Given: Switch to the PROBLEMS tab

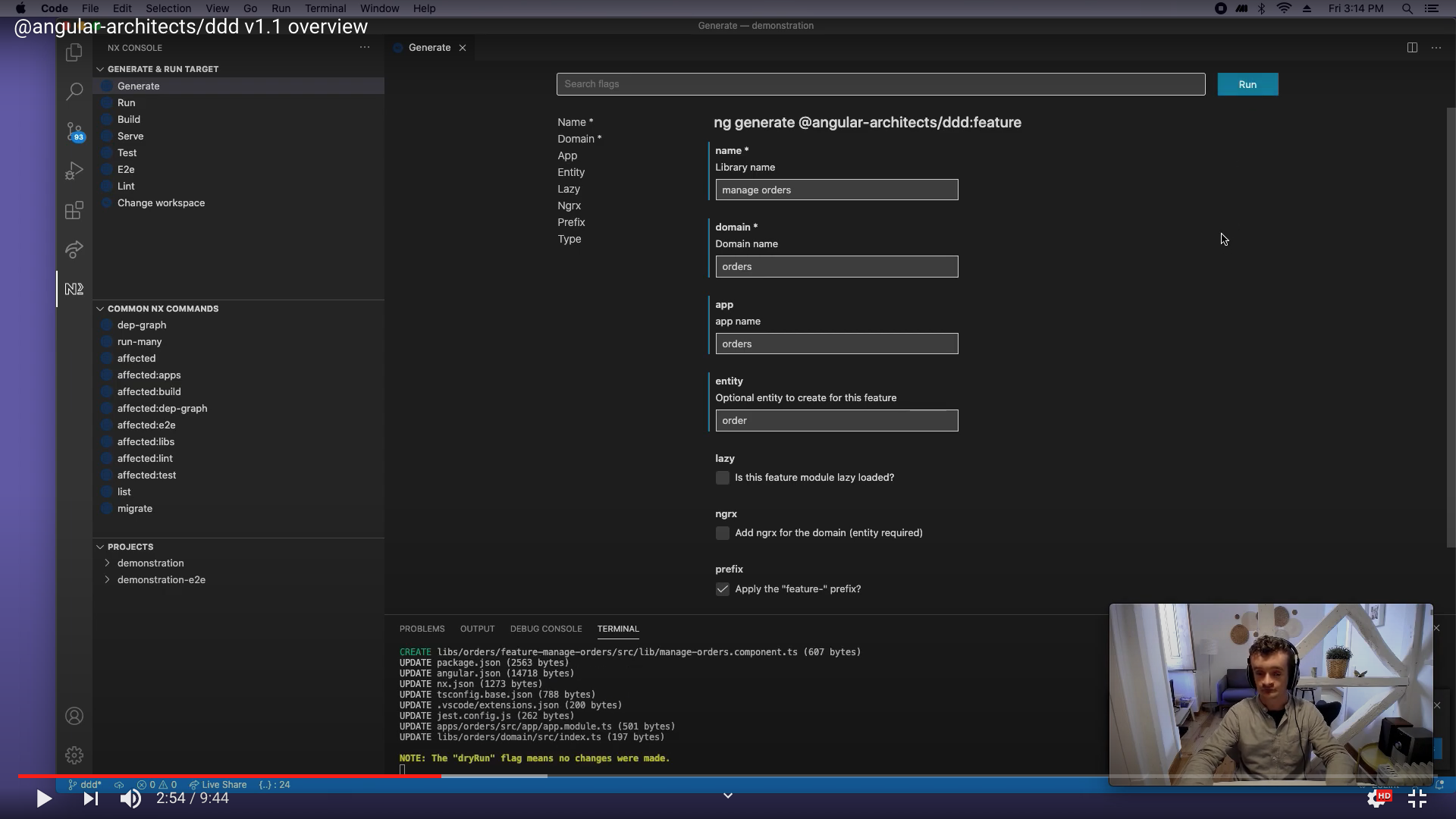Looking at the screenshot, I should [x=421, y=628].
